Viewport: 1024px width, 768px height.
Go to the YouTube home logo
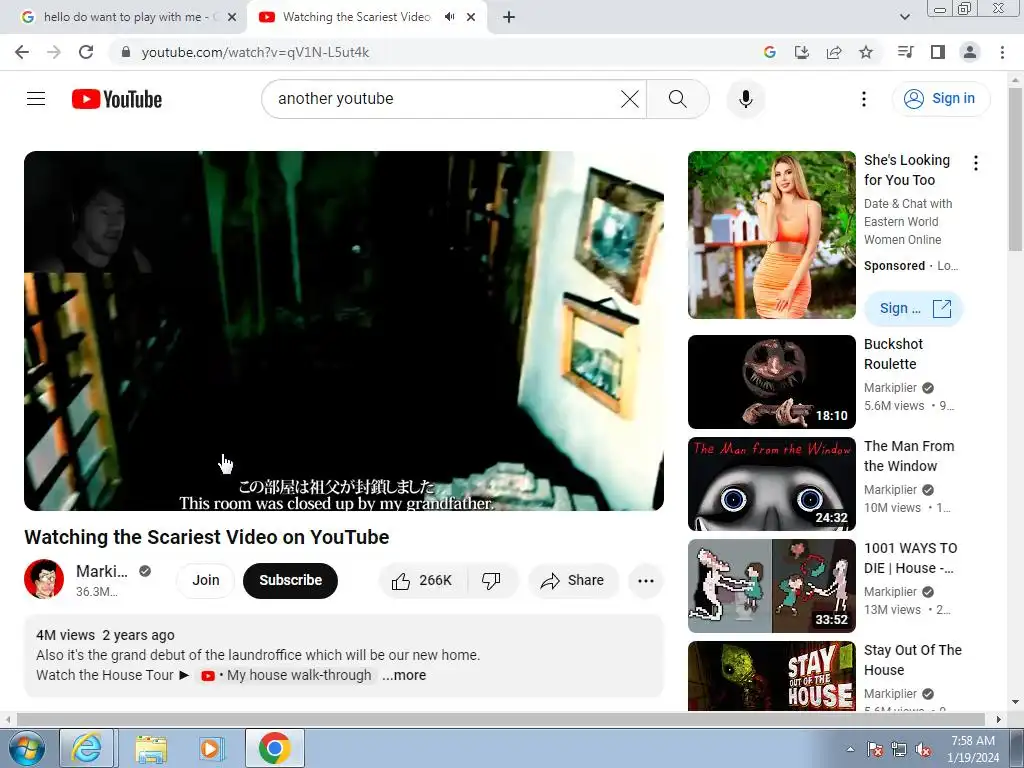(x=117, y=99)
